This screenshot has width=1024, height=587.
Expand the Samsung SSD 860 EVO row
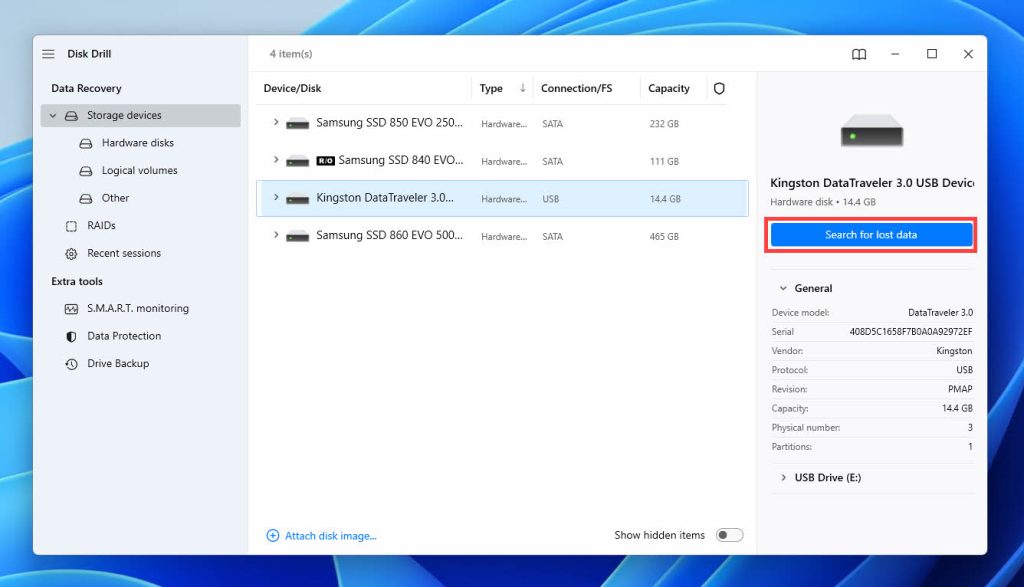276,234
